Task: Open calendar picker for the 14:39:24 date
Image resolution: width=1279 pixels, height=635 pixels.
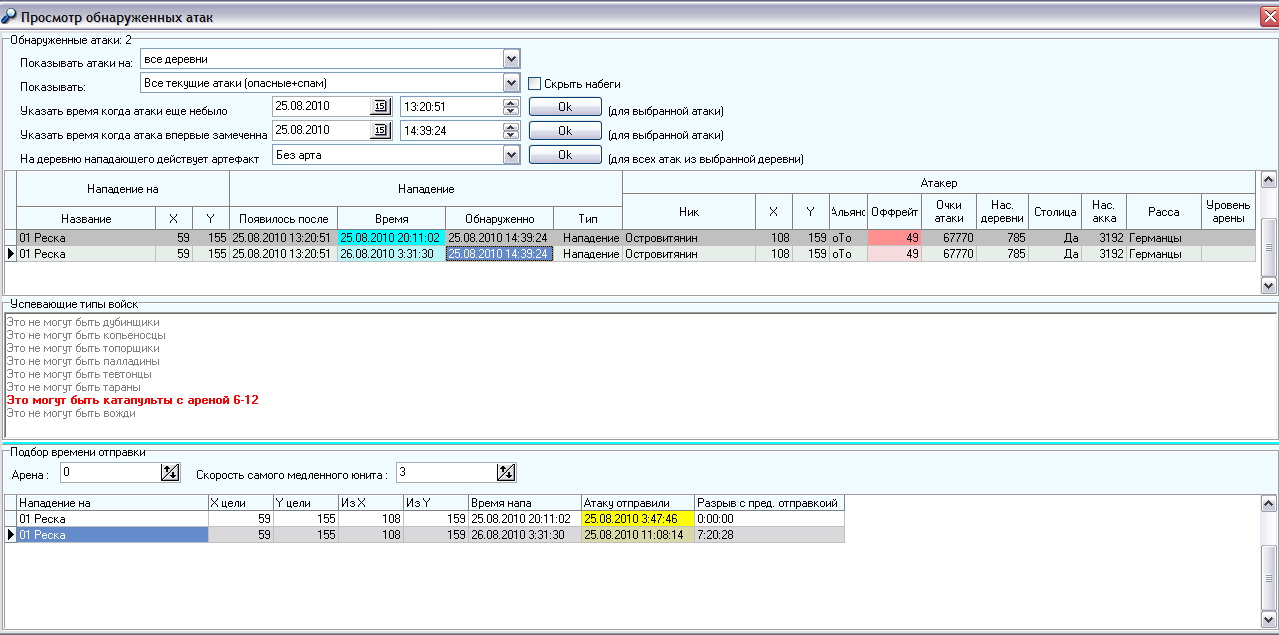Action: click(380, 130)
